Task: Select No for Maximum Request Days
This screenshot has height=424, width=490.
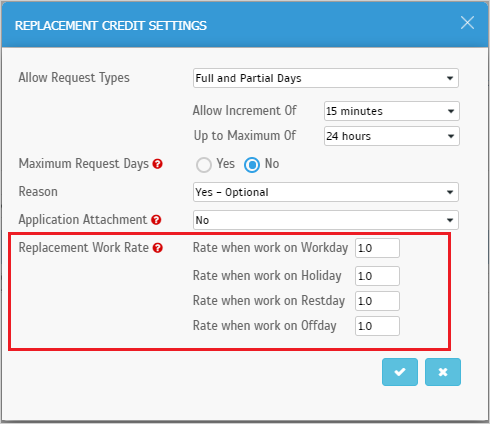Action: pyautogui.click(x=252, y=165)
